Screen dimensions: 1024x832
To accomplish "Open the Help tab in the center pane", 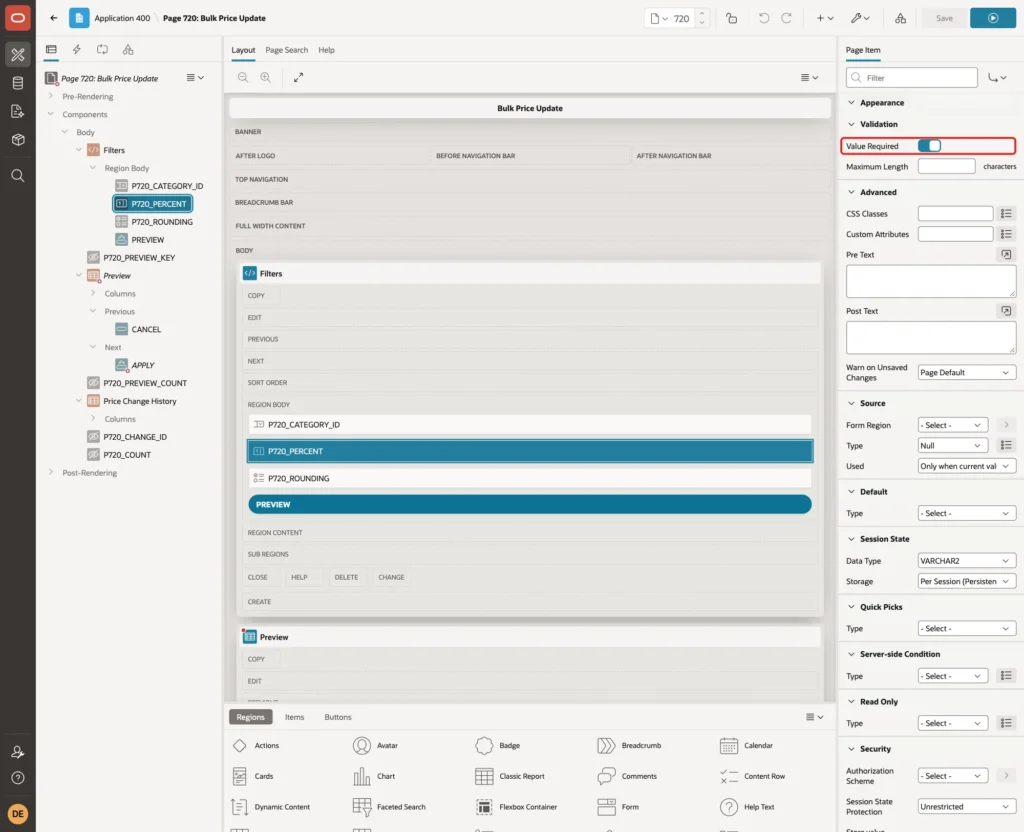I will coord(326,50).
